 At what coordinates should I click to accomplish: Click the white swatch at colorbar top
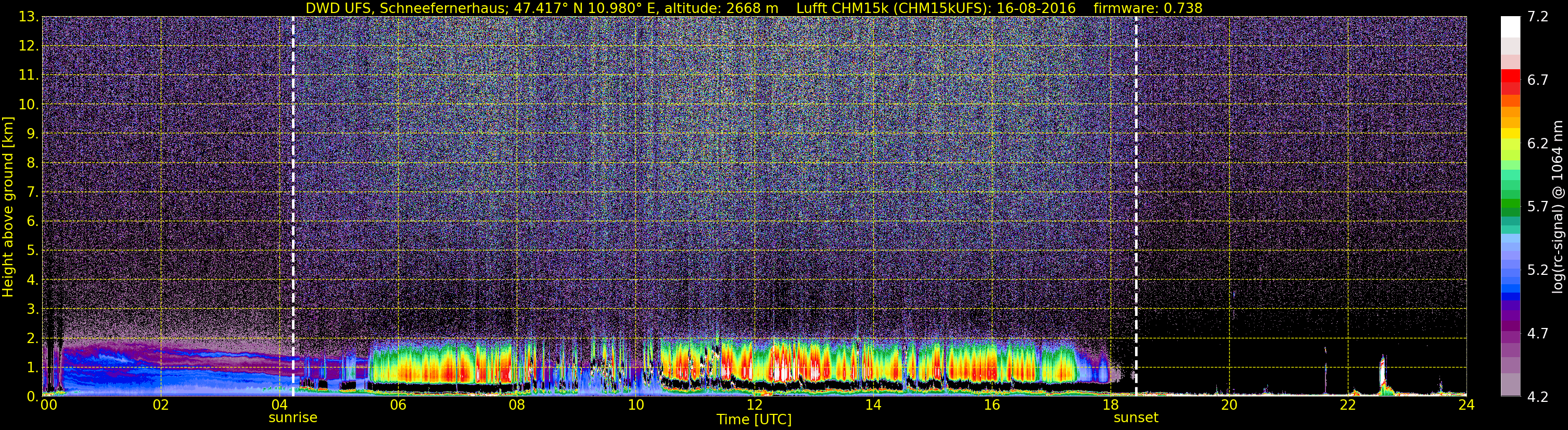click(x=1510, y=27)
